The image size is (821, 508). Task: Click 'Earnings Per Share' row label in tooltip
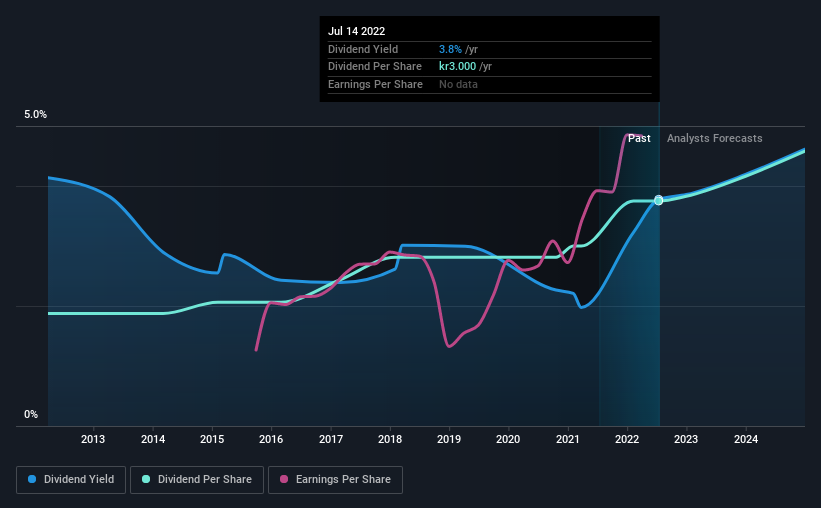pos(375,84)
